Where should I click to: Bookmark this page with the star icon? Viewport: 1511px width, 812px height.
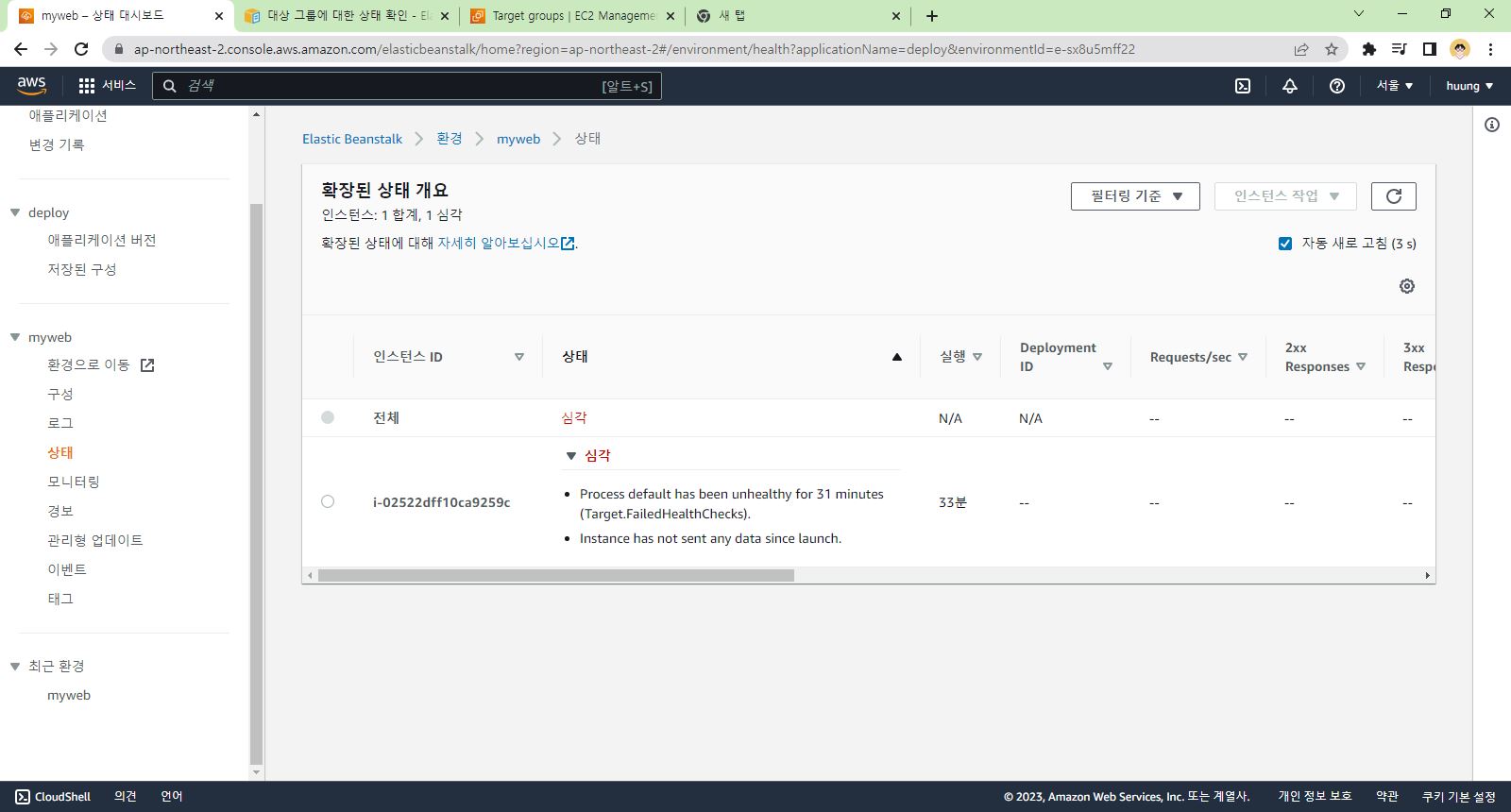pyautogui.click(x=1332, y=49)
